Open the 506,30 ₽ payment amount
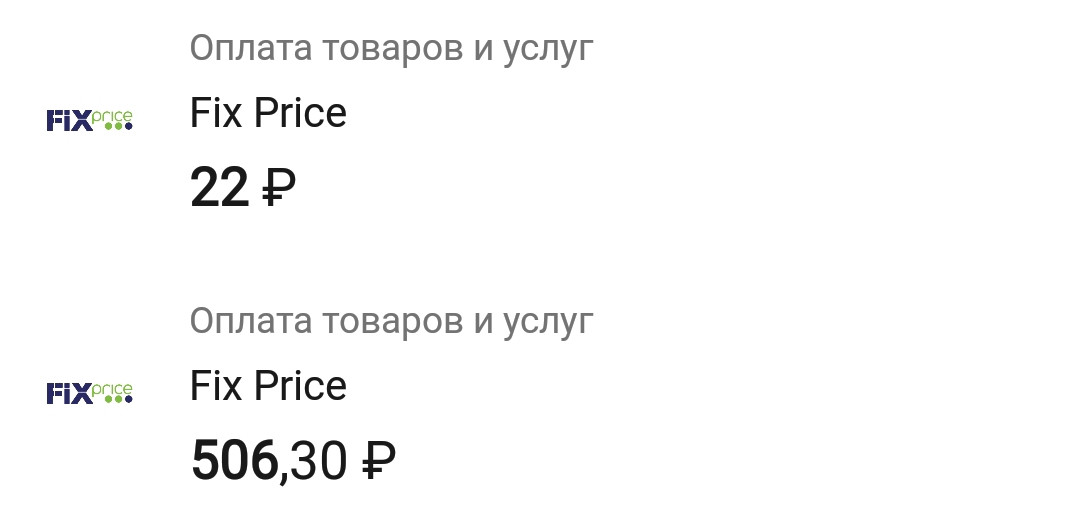Screen dimensions: 1080x520 [293, 461]
